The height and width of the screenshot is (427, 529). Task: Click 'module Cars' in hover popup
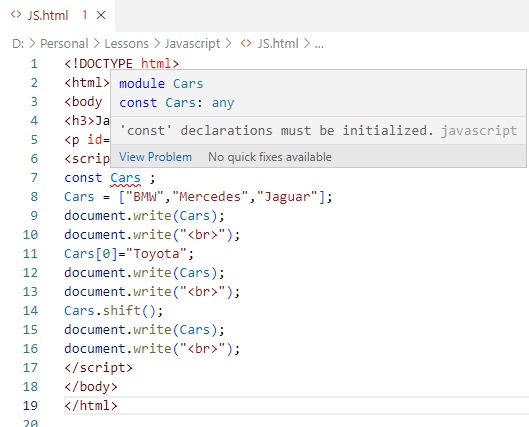161,84
